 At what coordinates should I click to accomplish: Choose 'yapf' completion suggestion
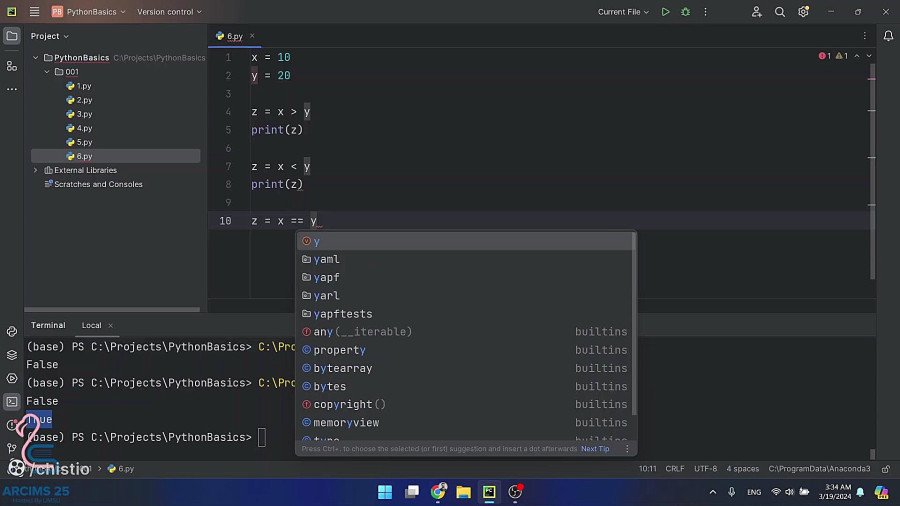(x=465, y=277)
